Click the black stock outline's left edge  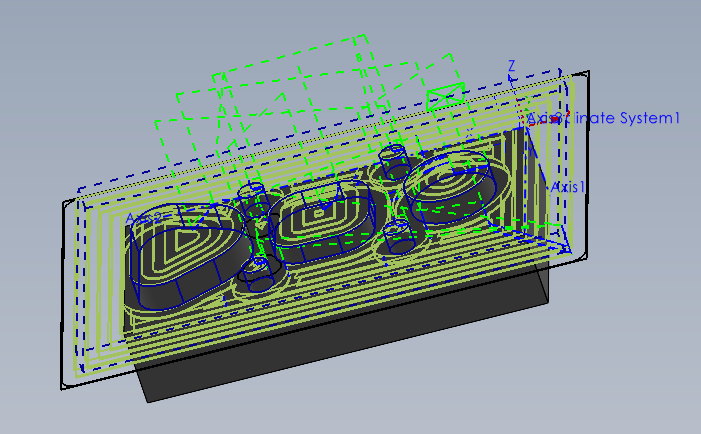coord(62,290)
